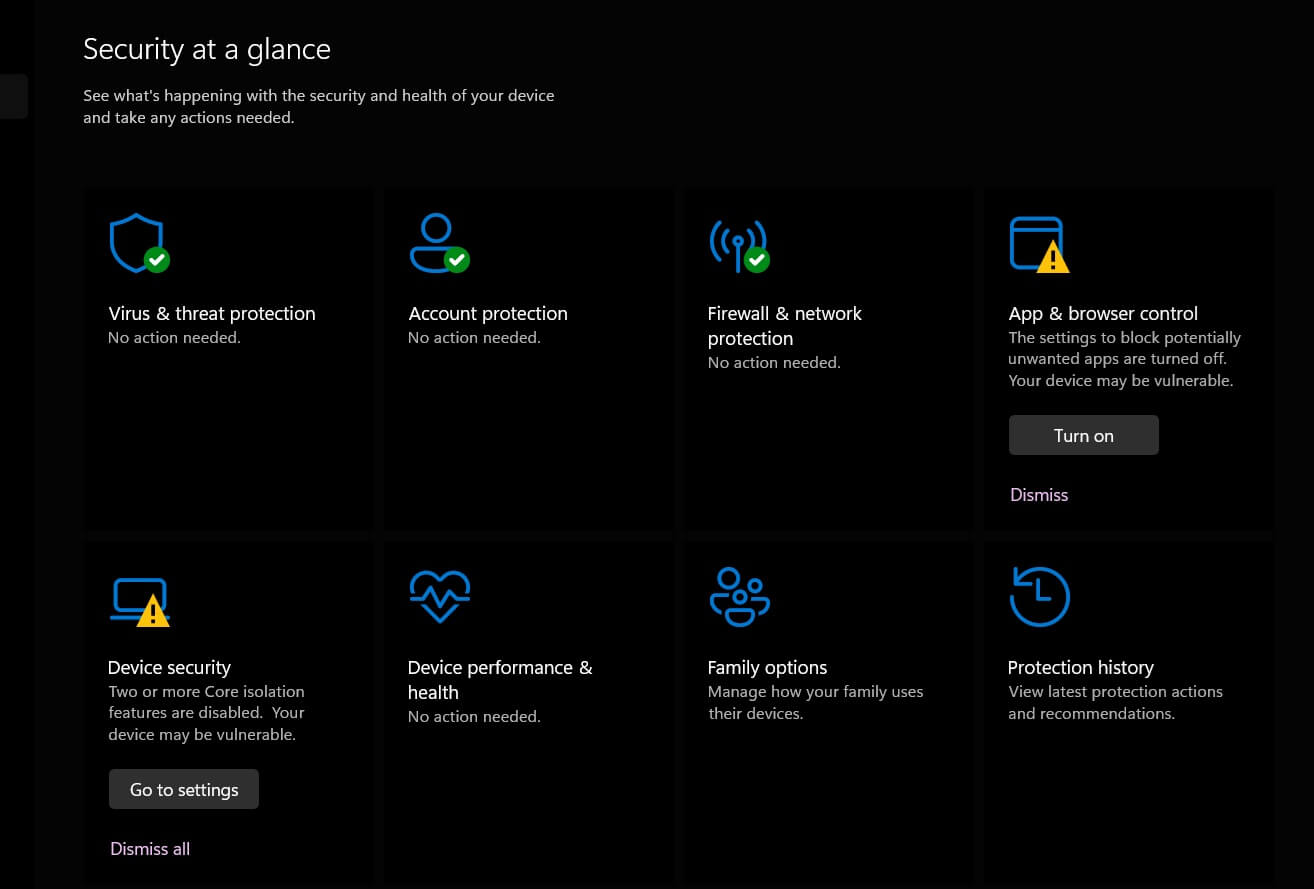Select the highlighted Home item in the sidebar
Image resolution: width=1314 pixels, height=889 pixels.
click(x=13, y=96)
